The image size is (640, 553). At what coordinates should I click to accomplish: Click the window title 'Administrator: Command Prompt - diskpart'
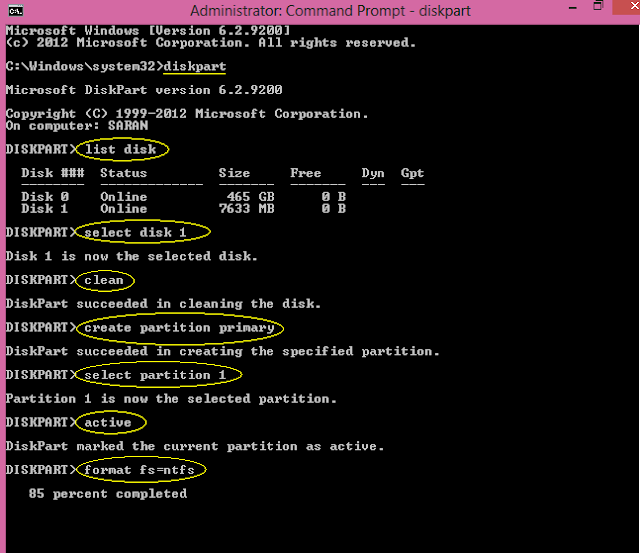330,11
